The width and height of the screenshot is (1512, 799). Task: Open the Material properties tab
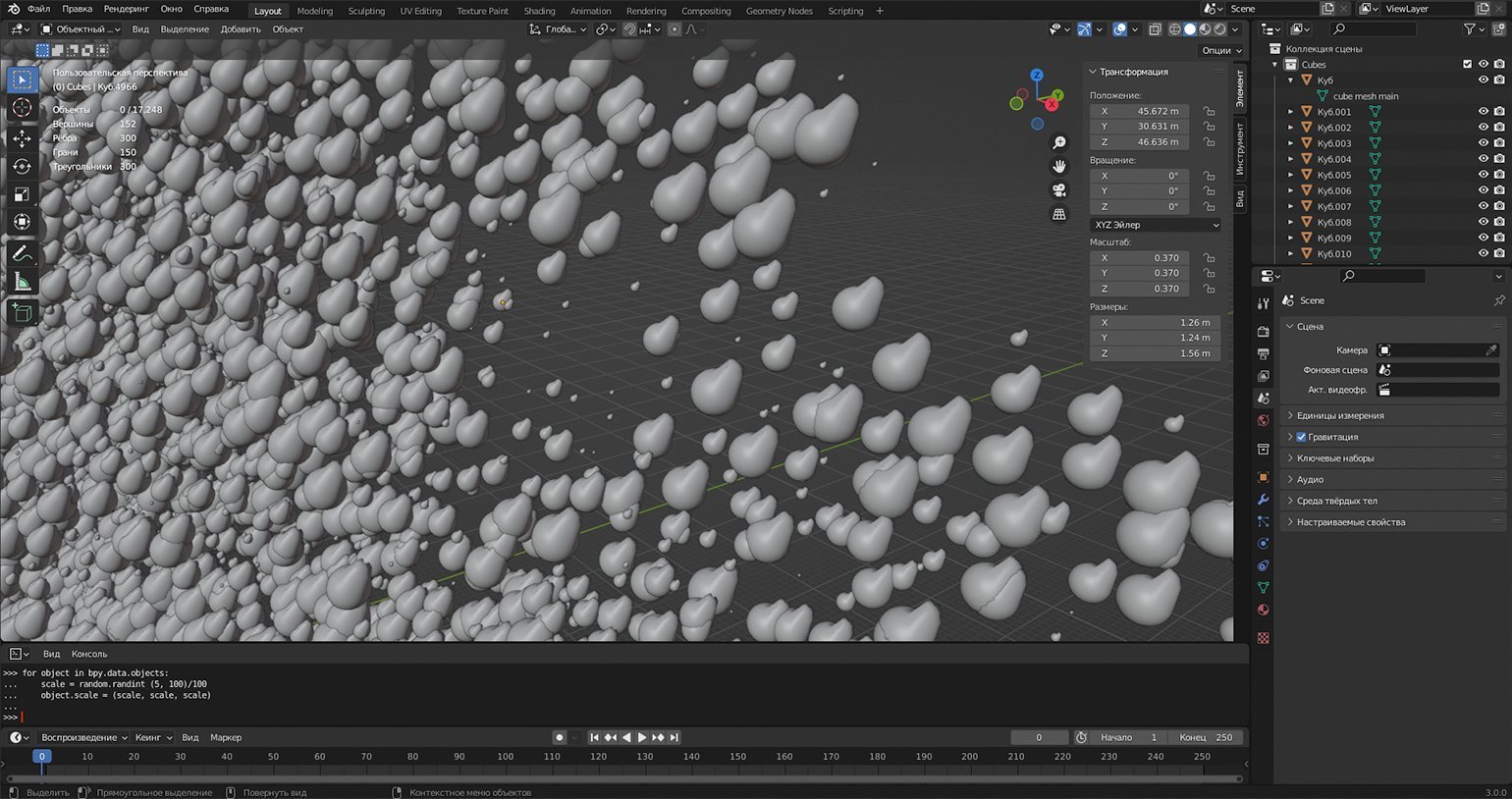pos(1264,610)
